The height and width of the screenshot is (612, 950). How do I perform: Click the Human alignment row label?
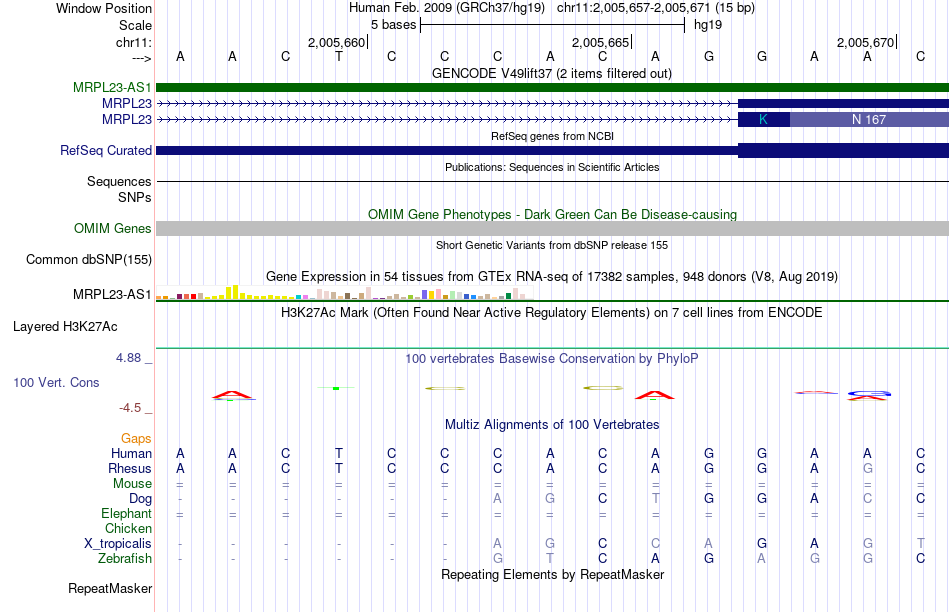click(131, 454)
